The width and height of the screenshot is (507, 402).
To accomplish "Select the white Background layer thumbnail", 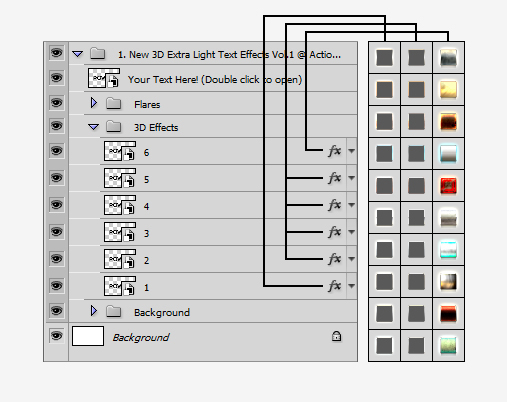I will pyautogui.click(x=88, y=336).
